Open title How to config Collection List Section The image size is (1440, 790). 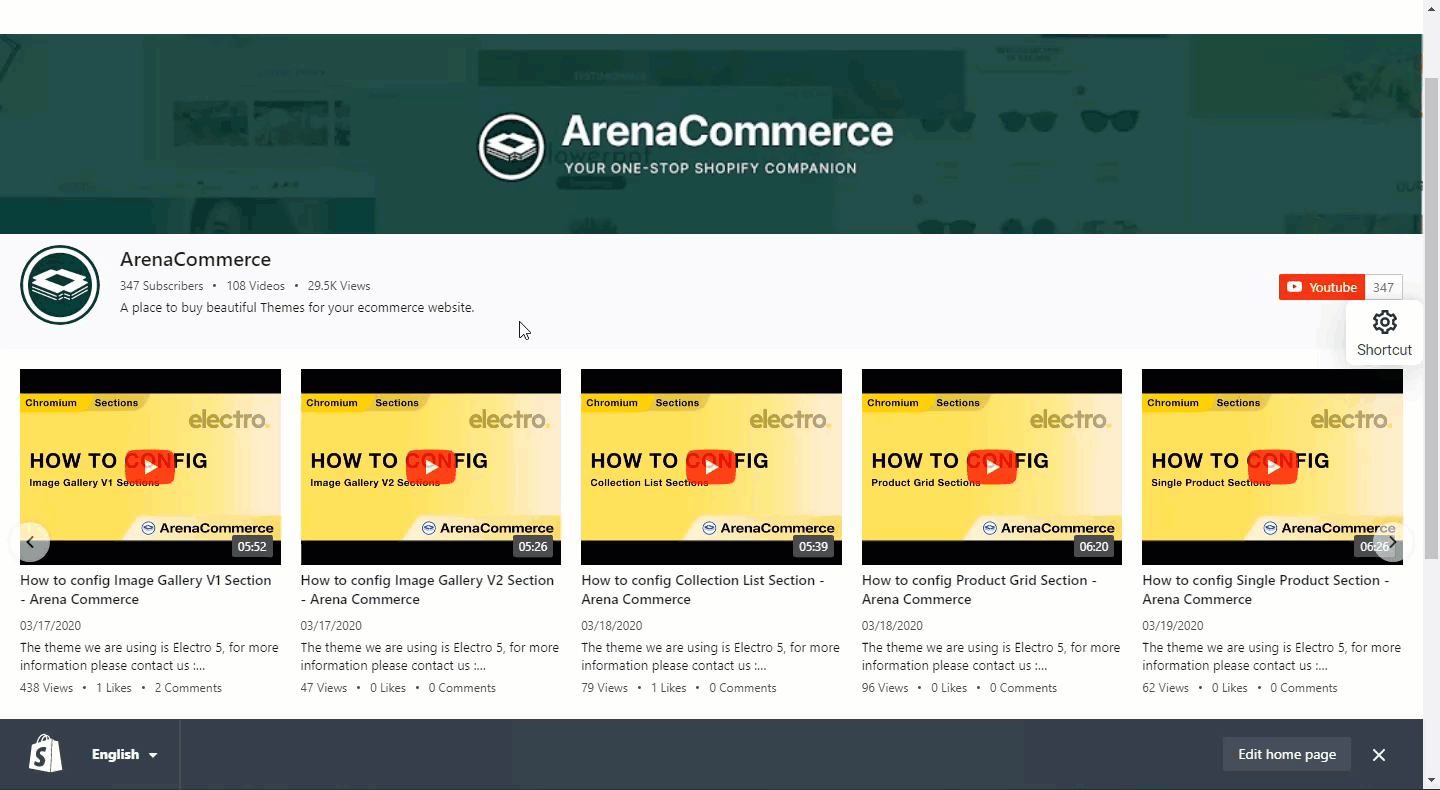point(703,590)
